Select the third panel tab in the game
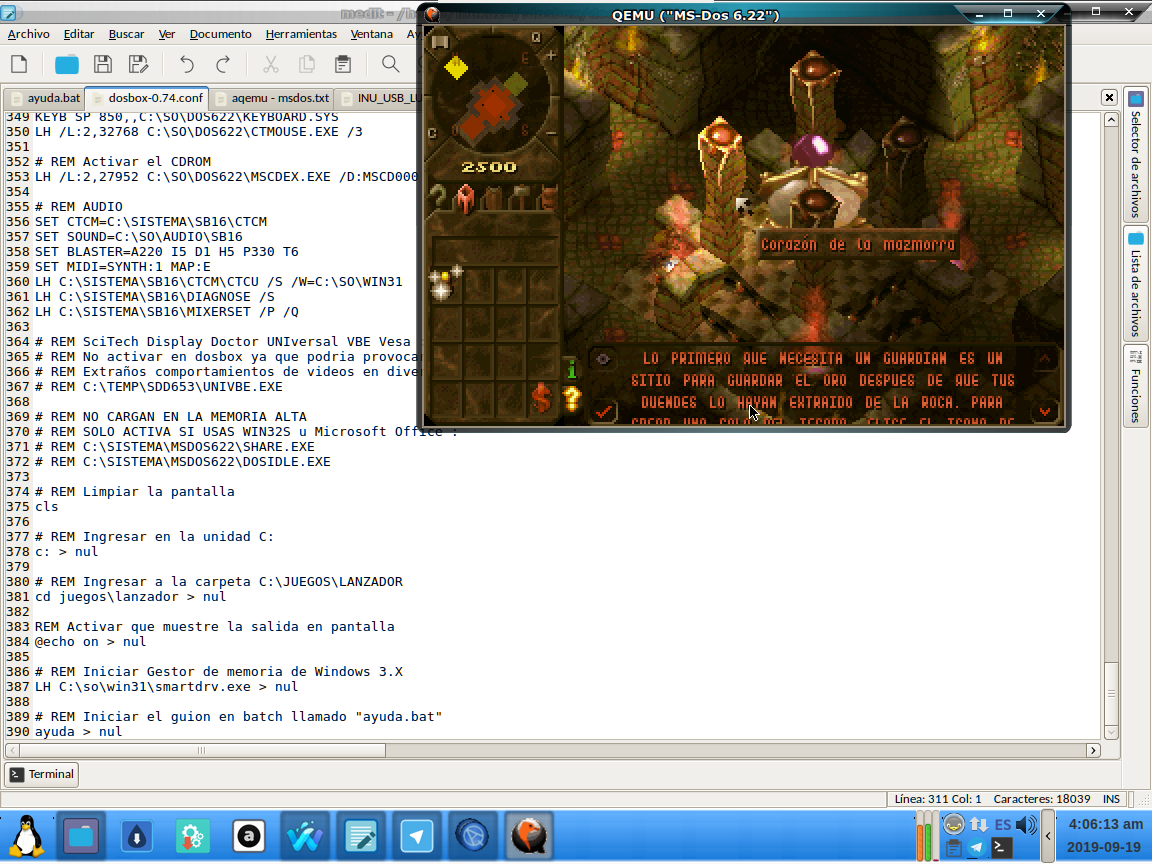The width and height of the screenshot is (1152, 864). tap(493, 197)
